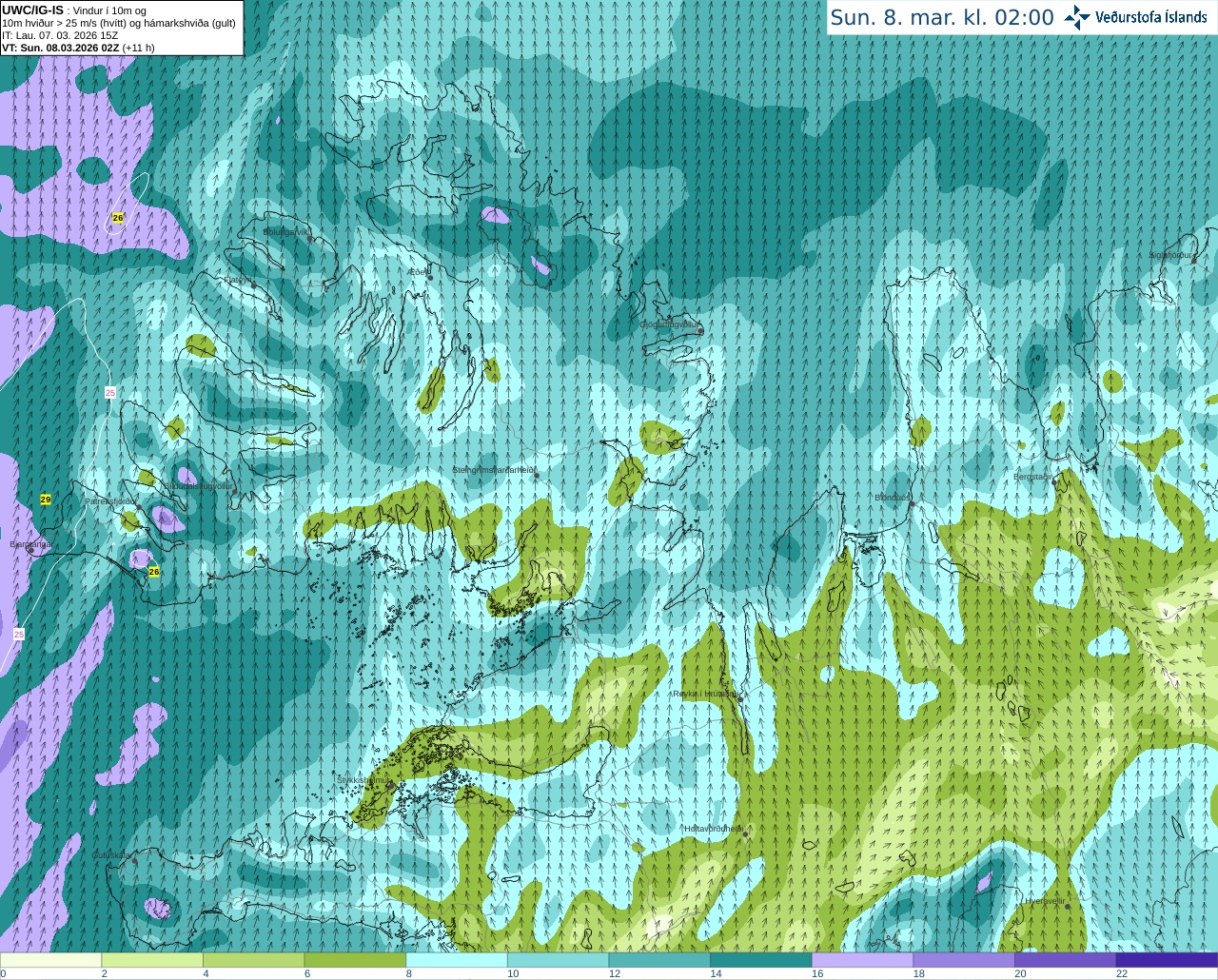
Task: Click the 10m hviður > 25 m/s description line
Action: (119, 23)
